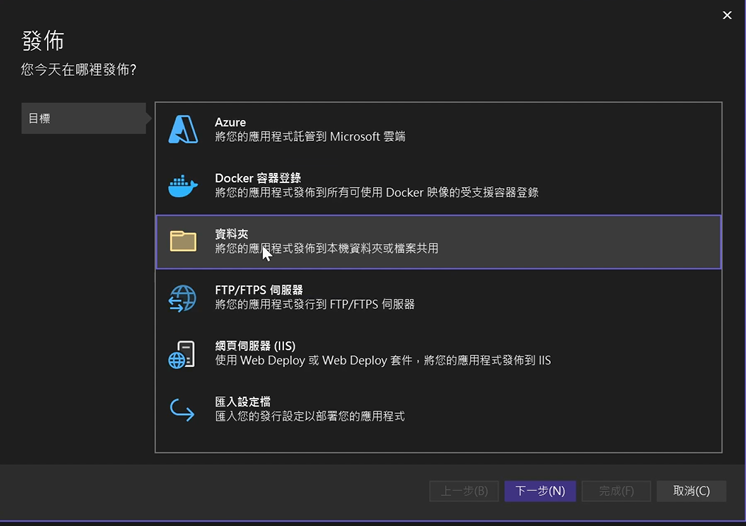Screen dimensions: 746x526
Task: Select 網頁伺服器 (IIS) option
Action: coord(255,346)
